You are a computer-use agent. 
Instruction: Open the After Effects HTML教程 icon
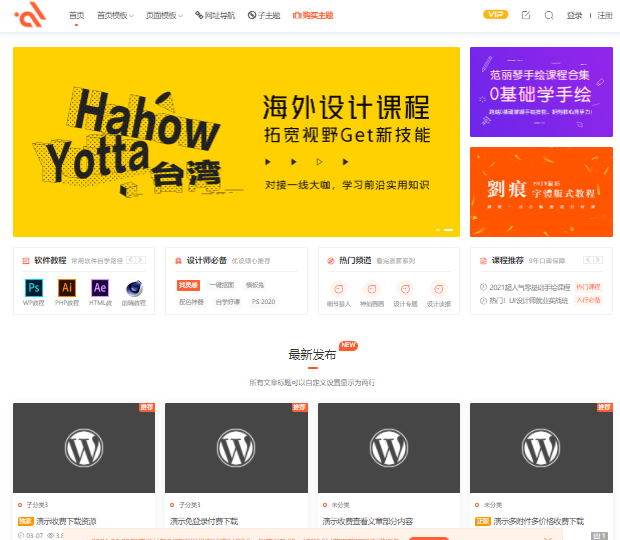click(100, 287)
